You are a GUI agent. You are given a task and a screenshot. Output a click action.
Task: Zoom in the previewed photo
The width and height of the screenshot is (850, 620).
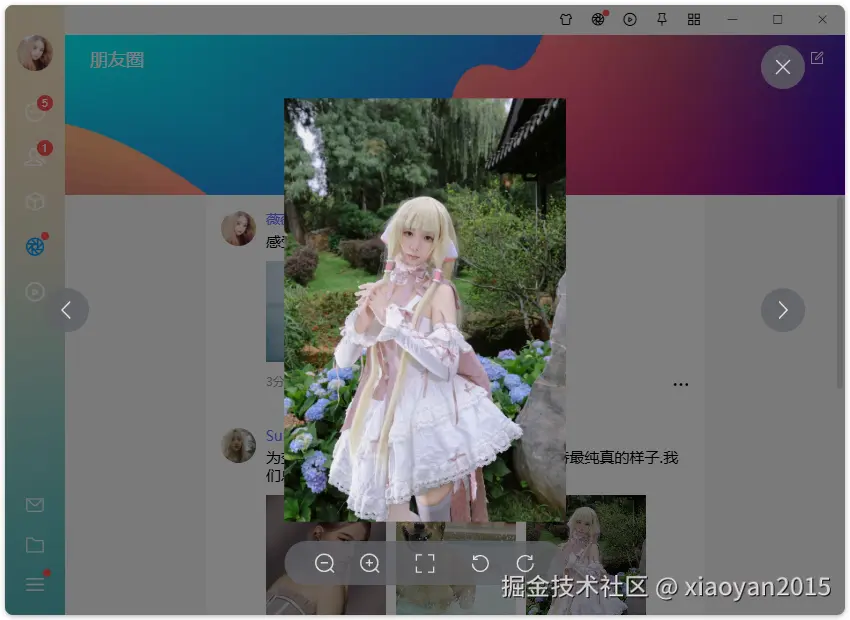click(370, 563)
